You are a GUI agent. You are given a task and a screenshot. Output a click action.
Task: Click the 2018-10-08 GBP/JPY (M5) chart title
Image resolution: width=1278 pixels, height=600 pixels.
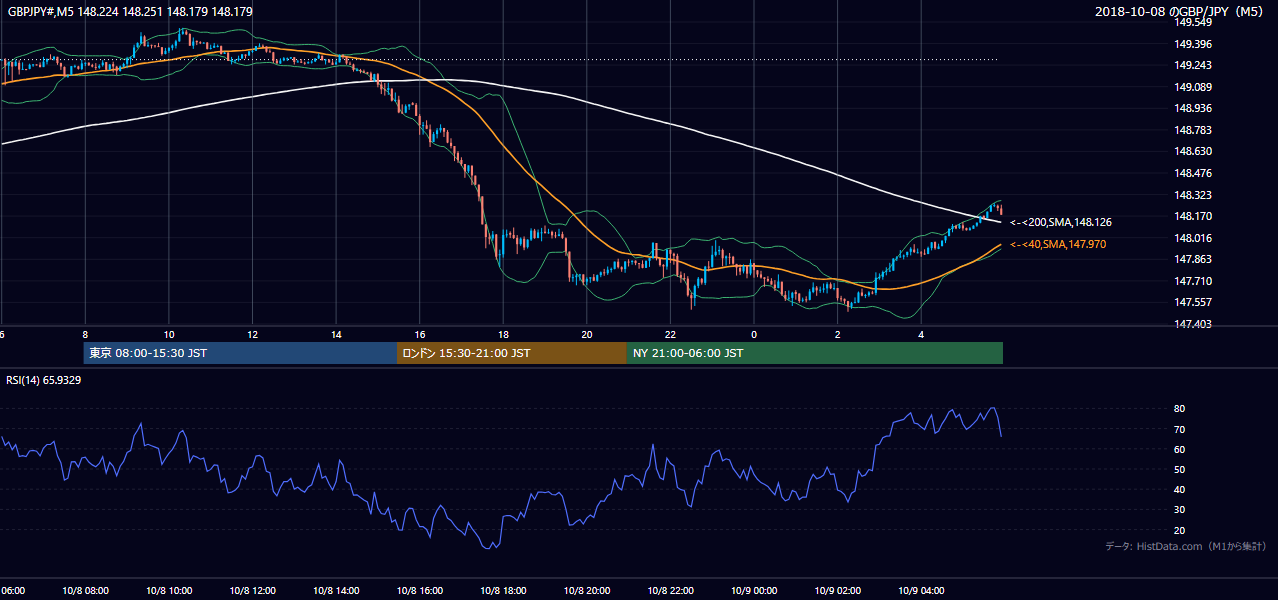(1181, 12)
